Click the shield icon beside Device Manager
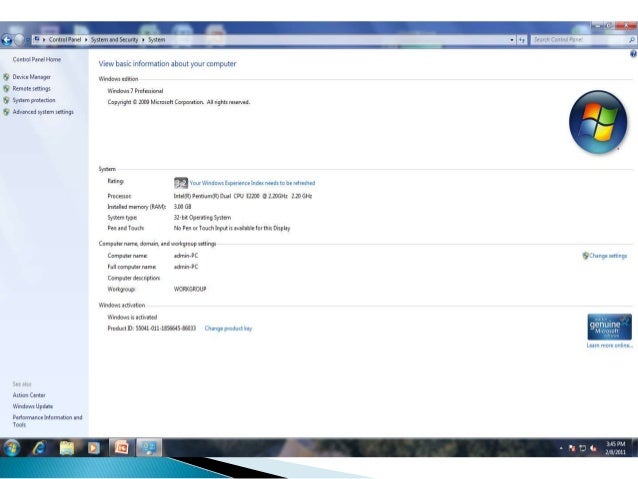Viewport: 638px width, 479px height. [6, 77]
